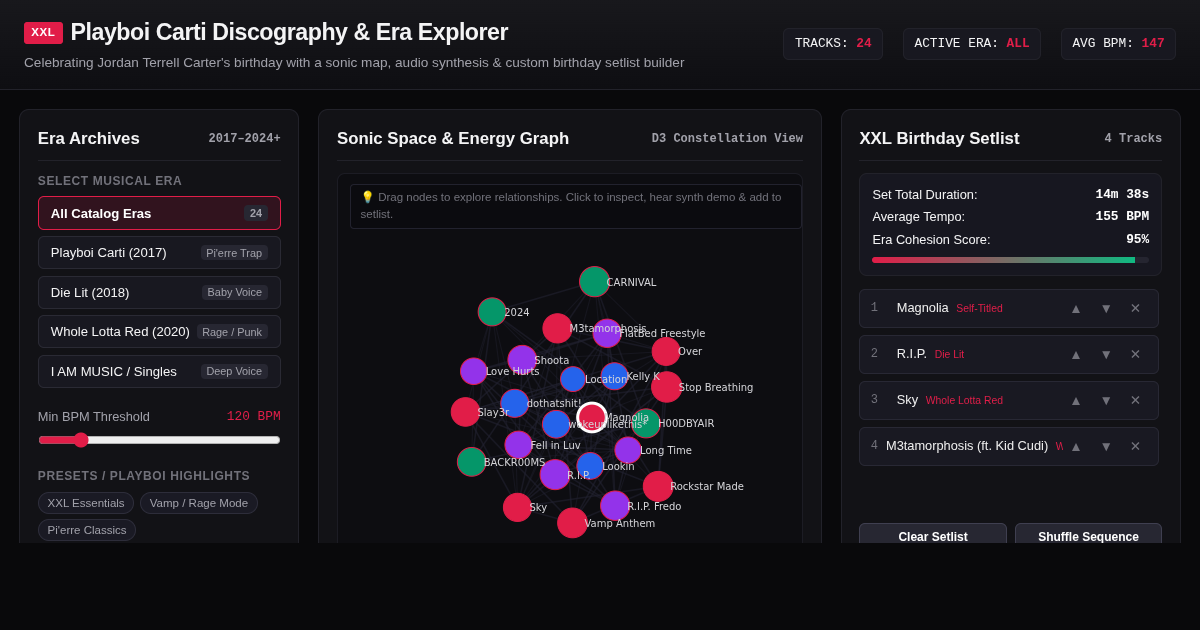Image resolution: width=1200 pixels, height=630 pixels.
Task: Clear the birthday setlist
Action: click(933, 534)
